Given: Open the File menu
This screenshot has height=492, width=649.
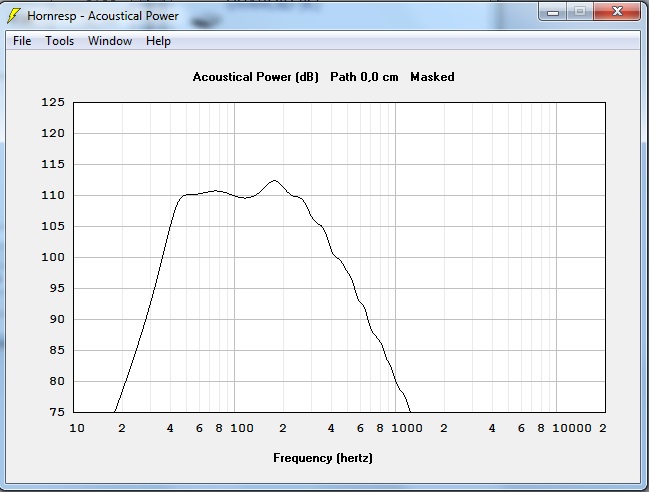Looking at the screenshot, I should pos(22,41).
